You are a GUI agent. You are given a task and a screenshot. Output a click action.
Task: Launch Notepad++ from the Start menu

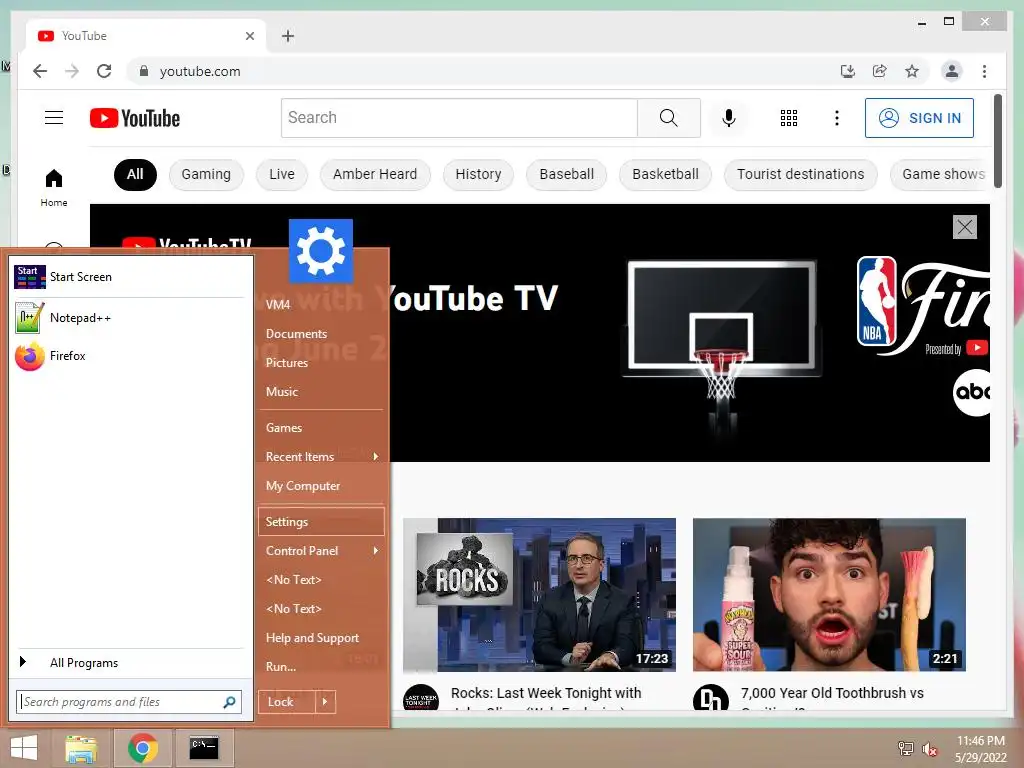(131, 318)
